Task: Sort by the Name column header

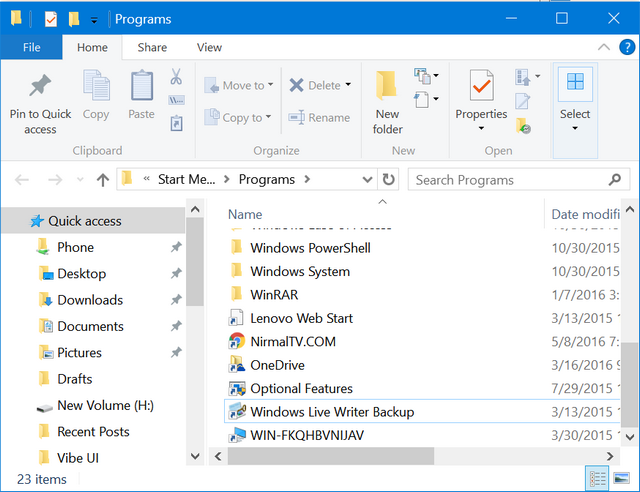Action: point(245,214)
